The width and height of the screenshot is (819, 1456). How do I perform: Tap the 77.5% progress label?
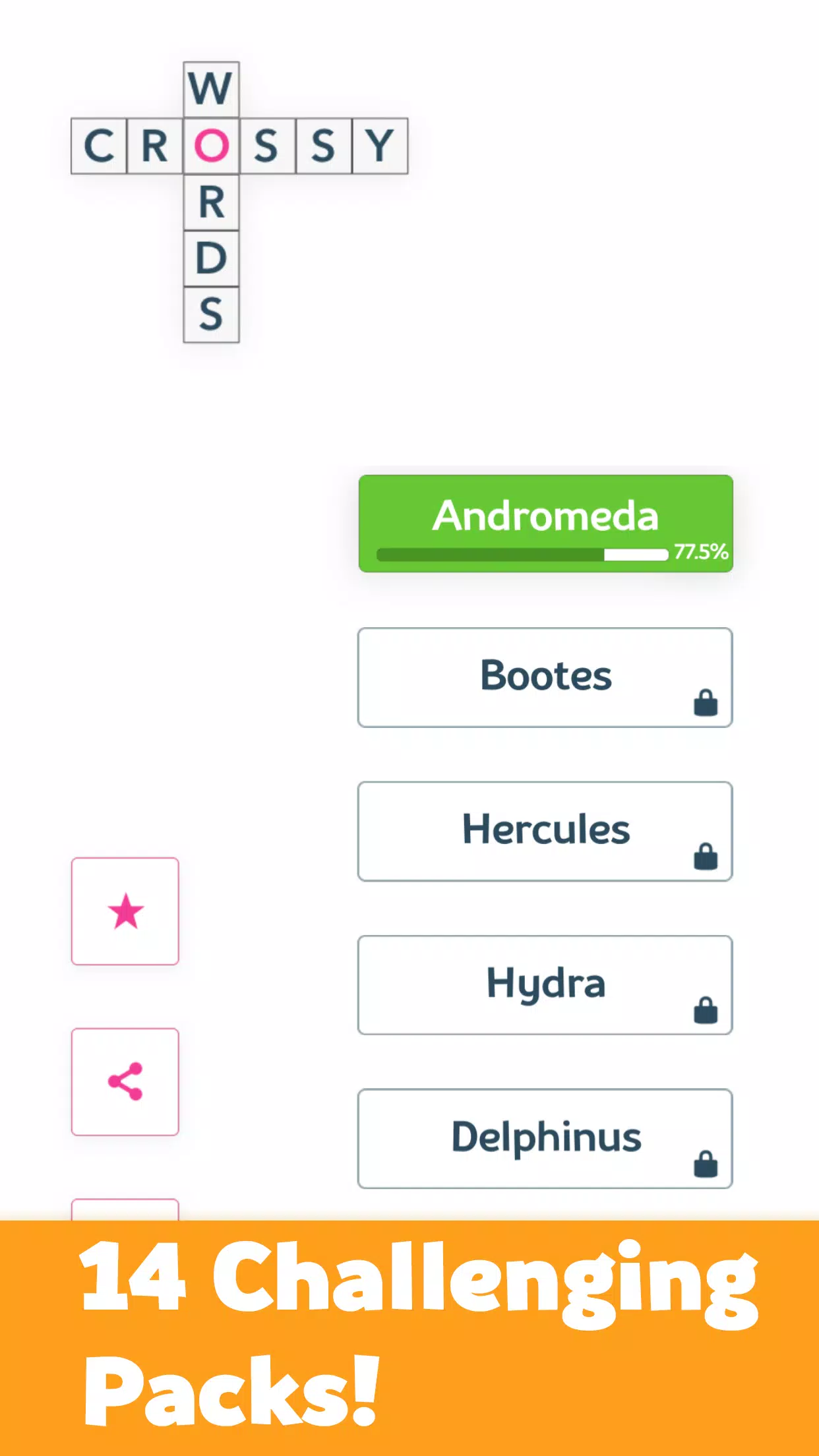pos(700,551)
